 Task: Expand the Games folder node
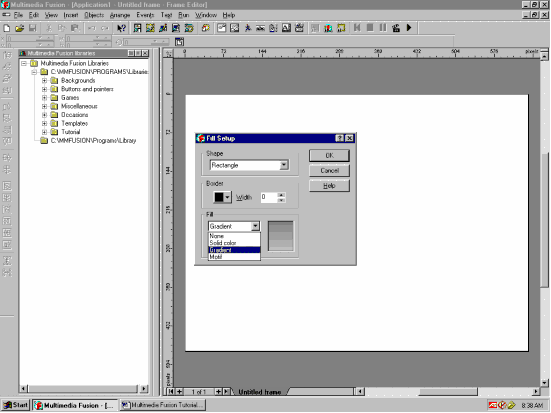coord(44,98)
